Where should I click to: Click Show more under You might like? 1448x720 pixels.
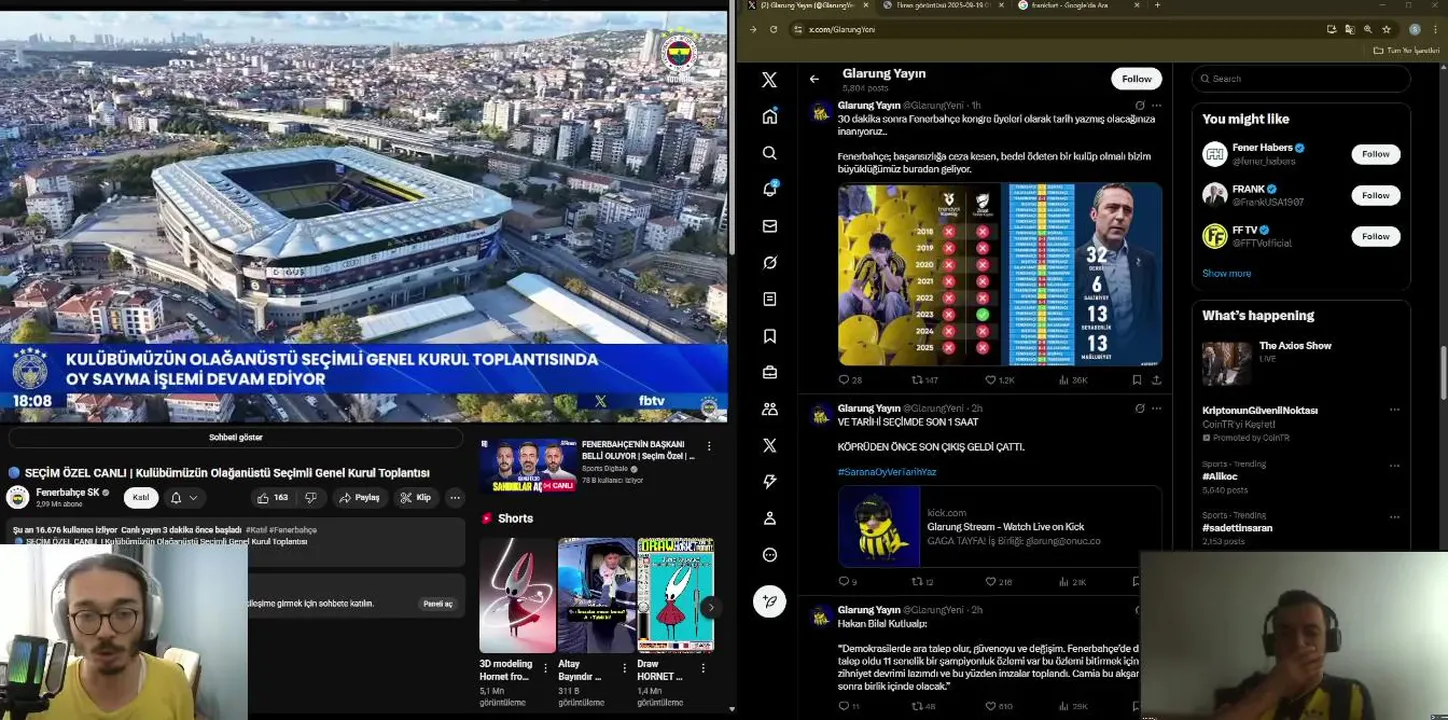[1226, 273]
